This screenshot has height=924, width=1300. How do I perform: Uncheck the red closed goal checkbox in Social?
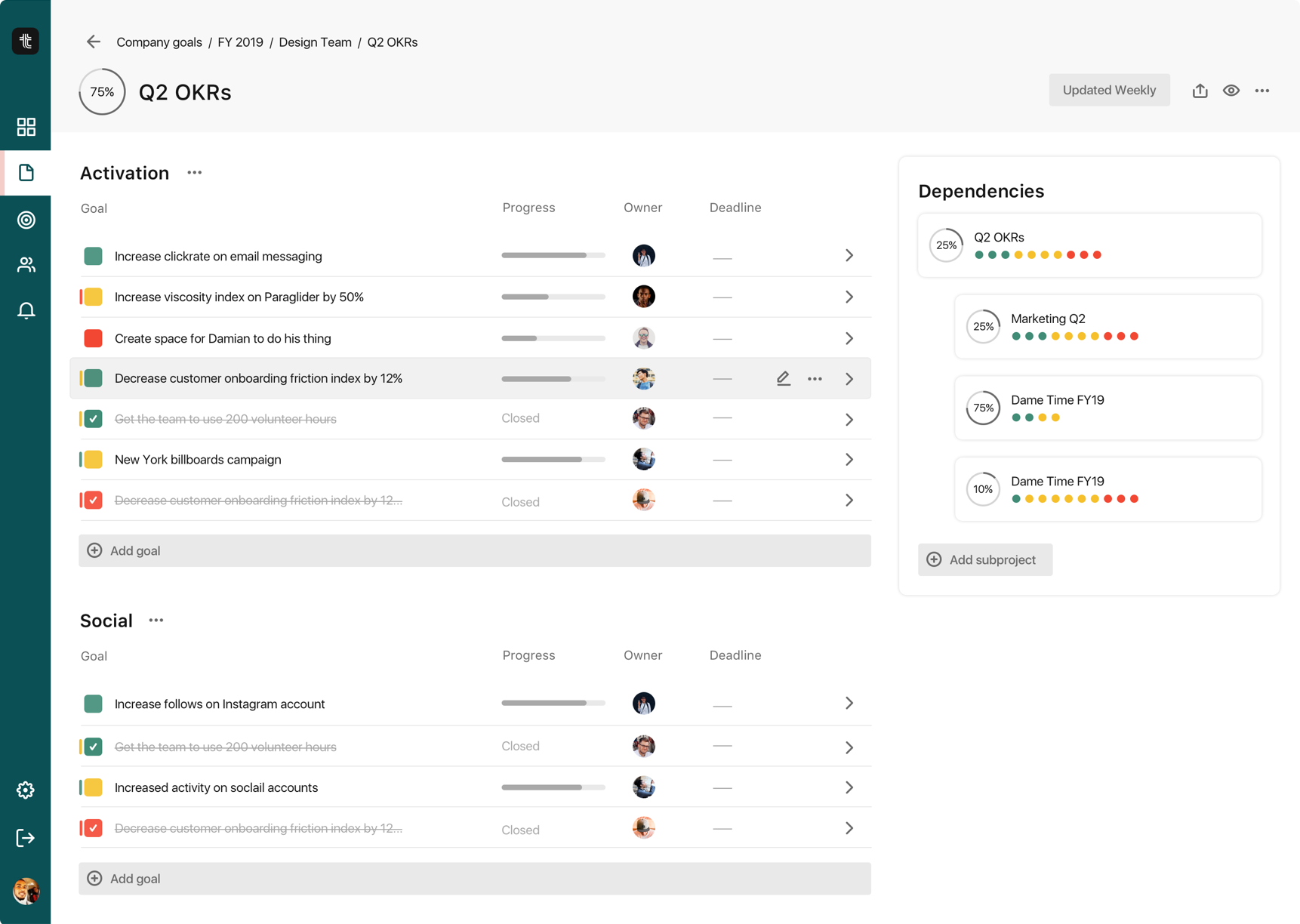[x=93, y=828]
